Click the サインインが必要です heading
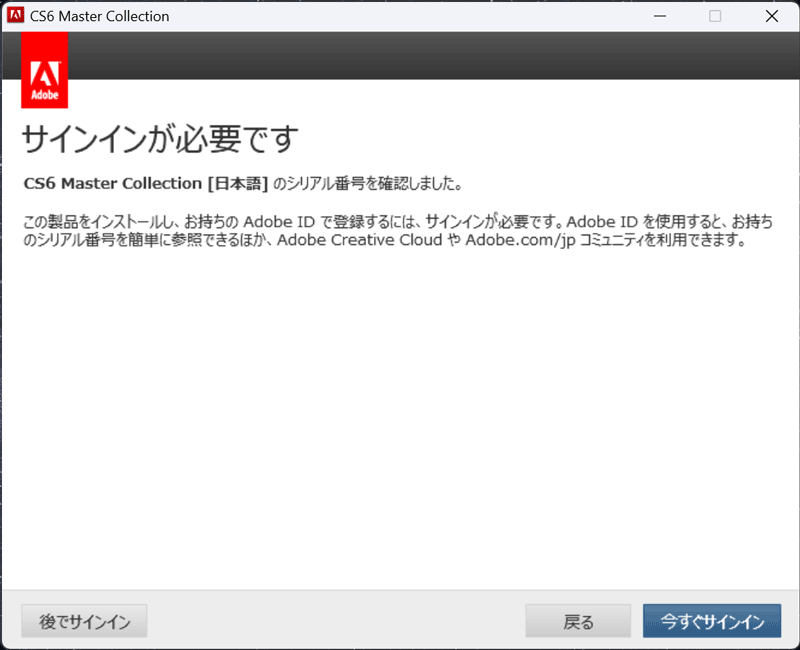The image size is (800, 650). point(160,139)
